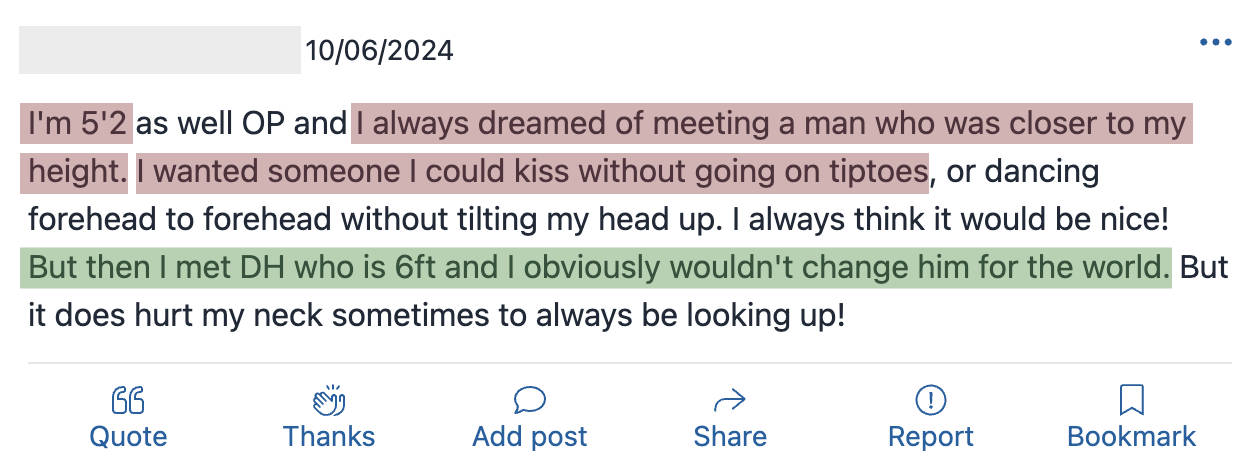This screenshot has width=1260, height=472.
Task: Click the Share arrow icon
Action: [730, 401]
